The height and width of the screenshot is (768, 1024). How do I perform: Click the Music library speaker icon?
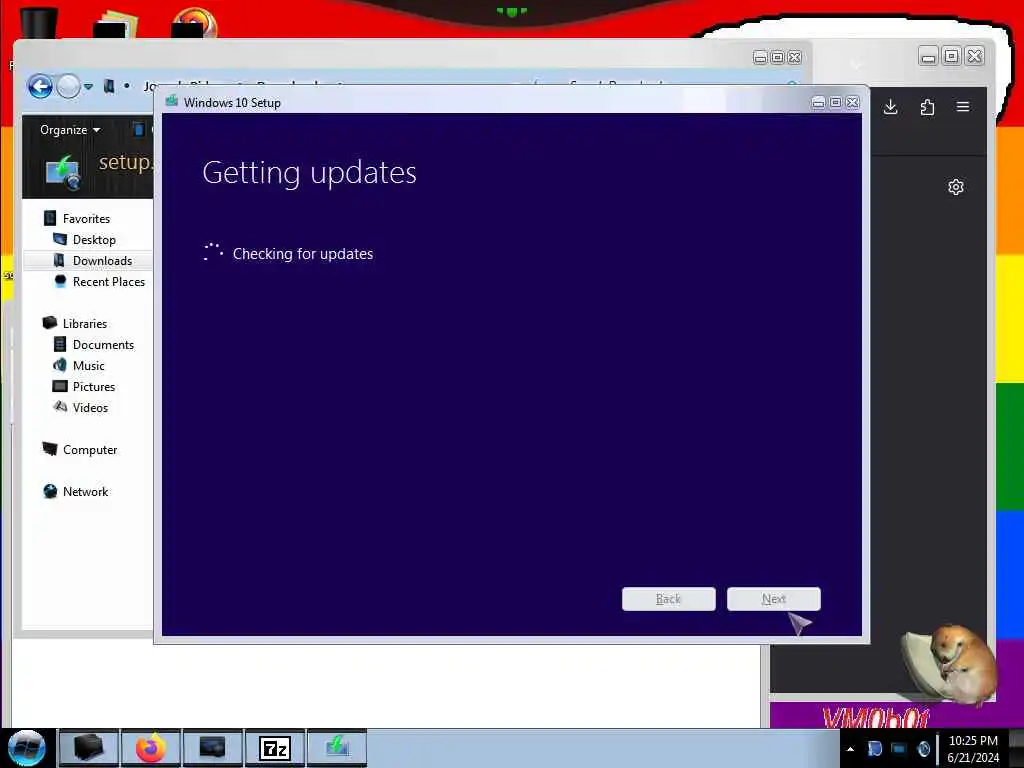[x=59, y=365]
